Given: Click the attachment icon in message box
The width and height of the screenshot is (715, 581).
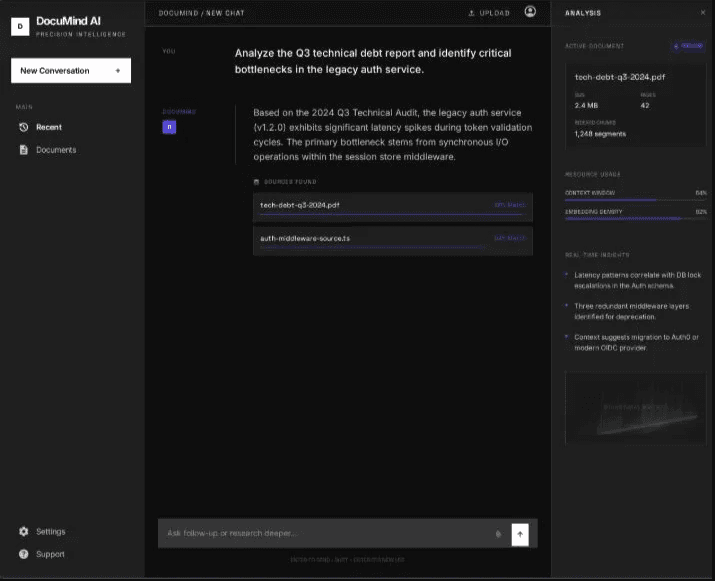Looking at the screenshot, I should 498,534.
